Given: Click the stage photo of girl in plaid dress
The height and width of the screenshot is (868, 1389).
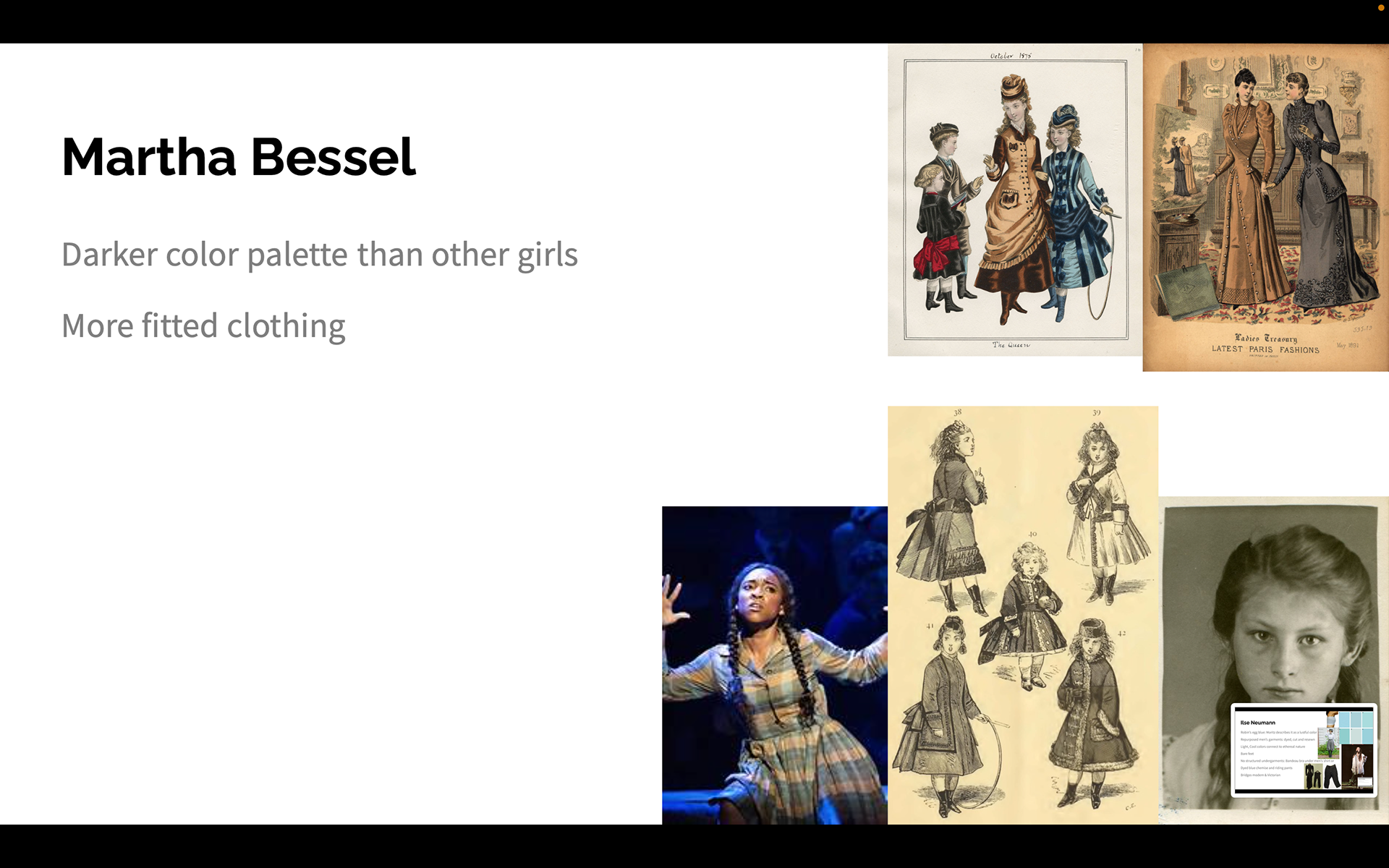Looking at the screenshot, I should pyautogui.click(x=775, y=665).
